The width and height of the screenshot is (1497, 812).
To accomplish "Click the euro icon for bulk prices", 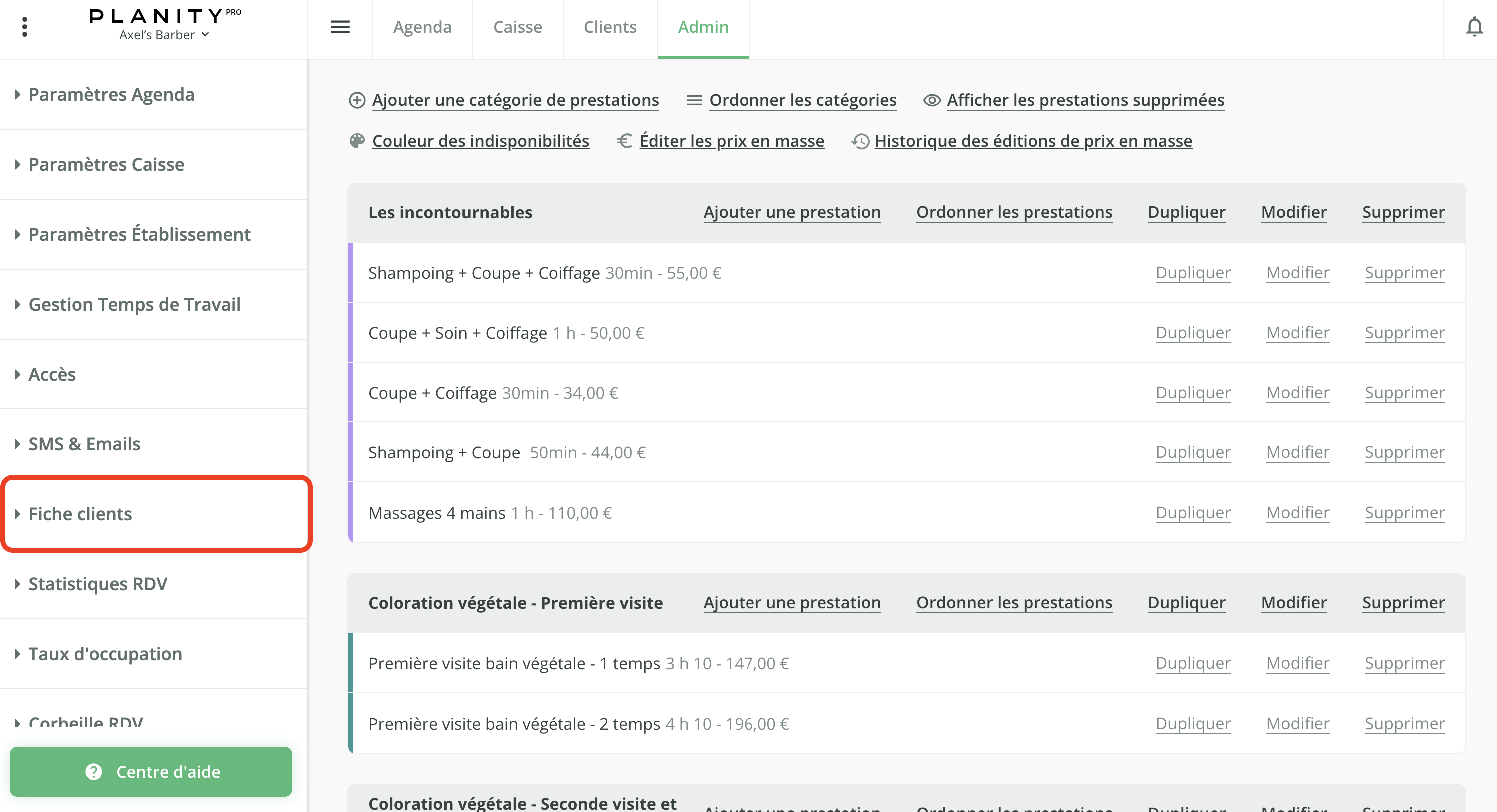I will [x=625, y=141].
